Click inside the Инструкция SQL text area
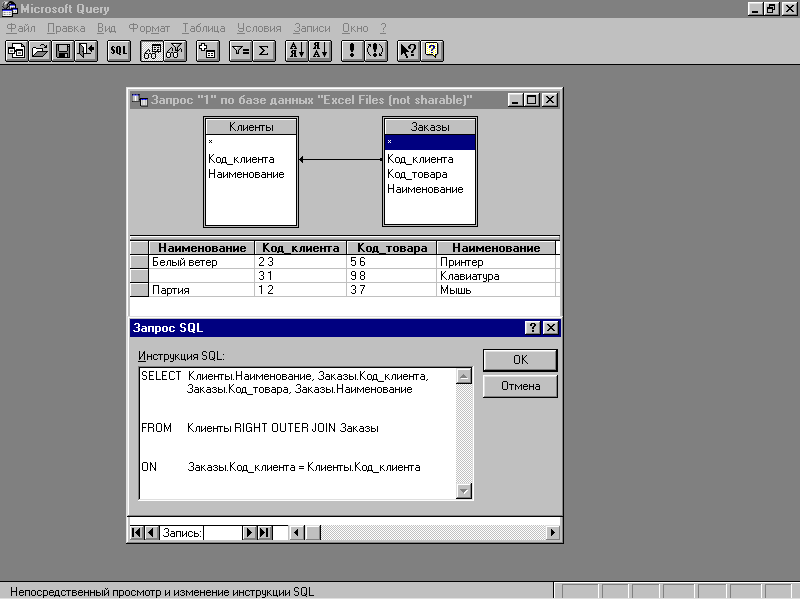 [297, 433]
